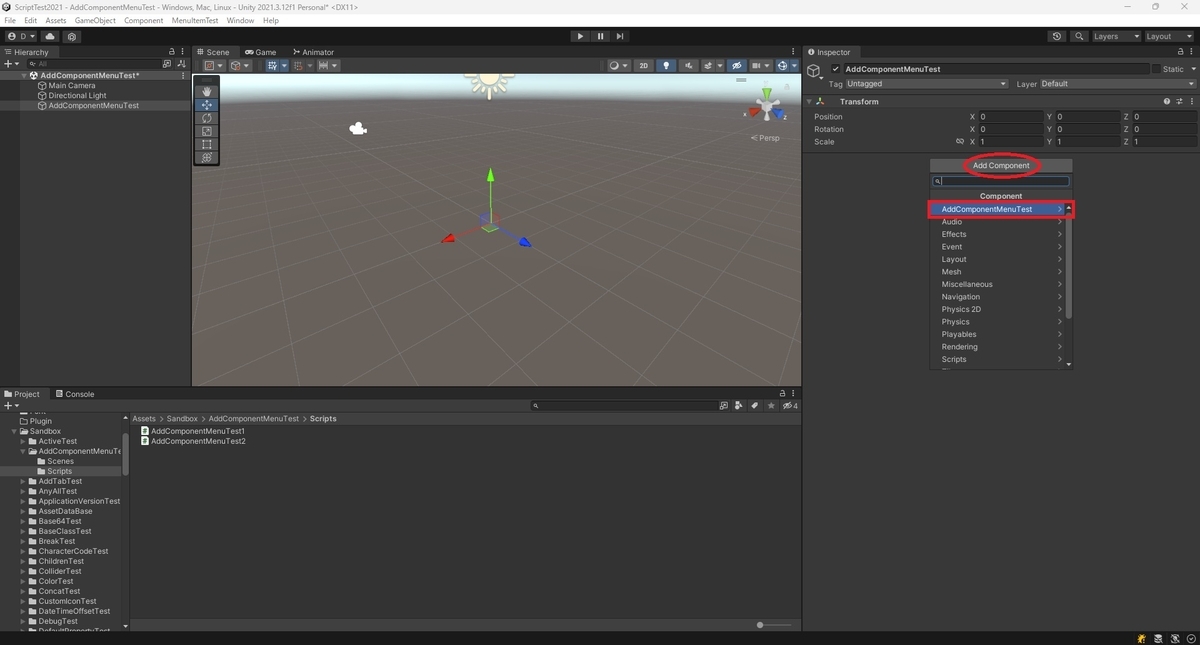
Task: Toggle the Static checkbox
Action: point(1157,69)
